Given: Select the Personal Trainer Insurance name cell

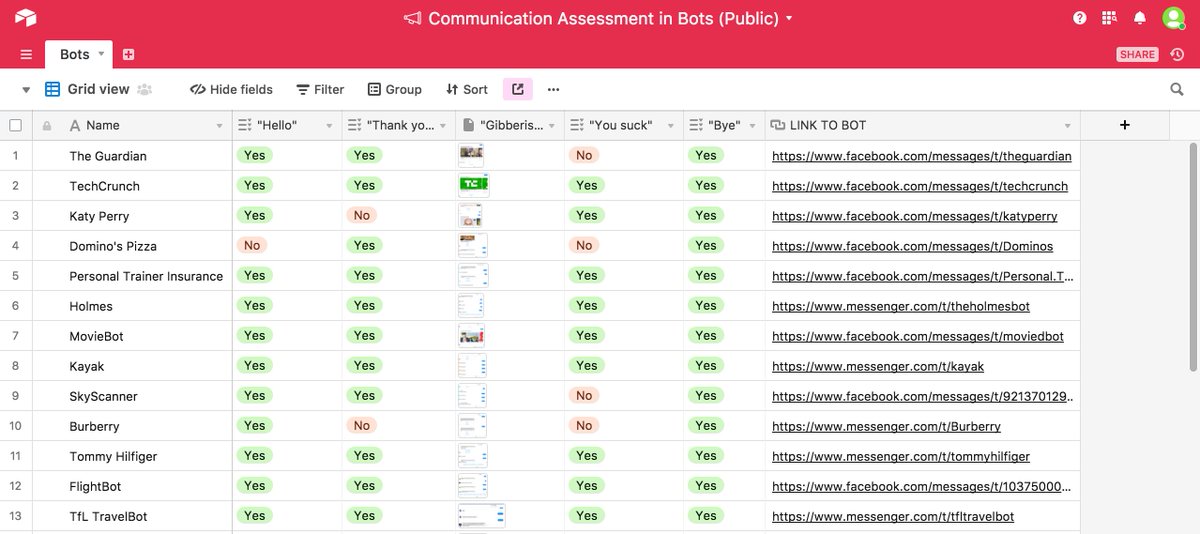Looking at the screenshot, I should pyautogui.click(x=146, y=276).
